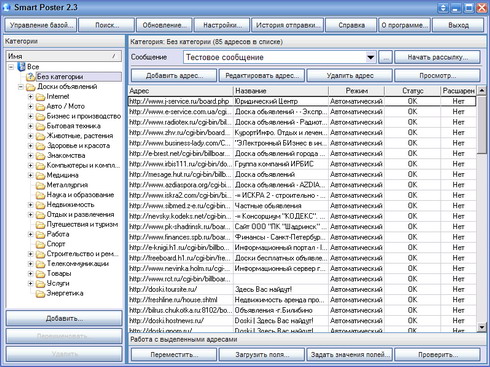Click the Smart Poster app icon in title bar
Image resolution: width=490 pixels, height=367 pixels.
6,7
